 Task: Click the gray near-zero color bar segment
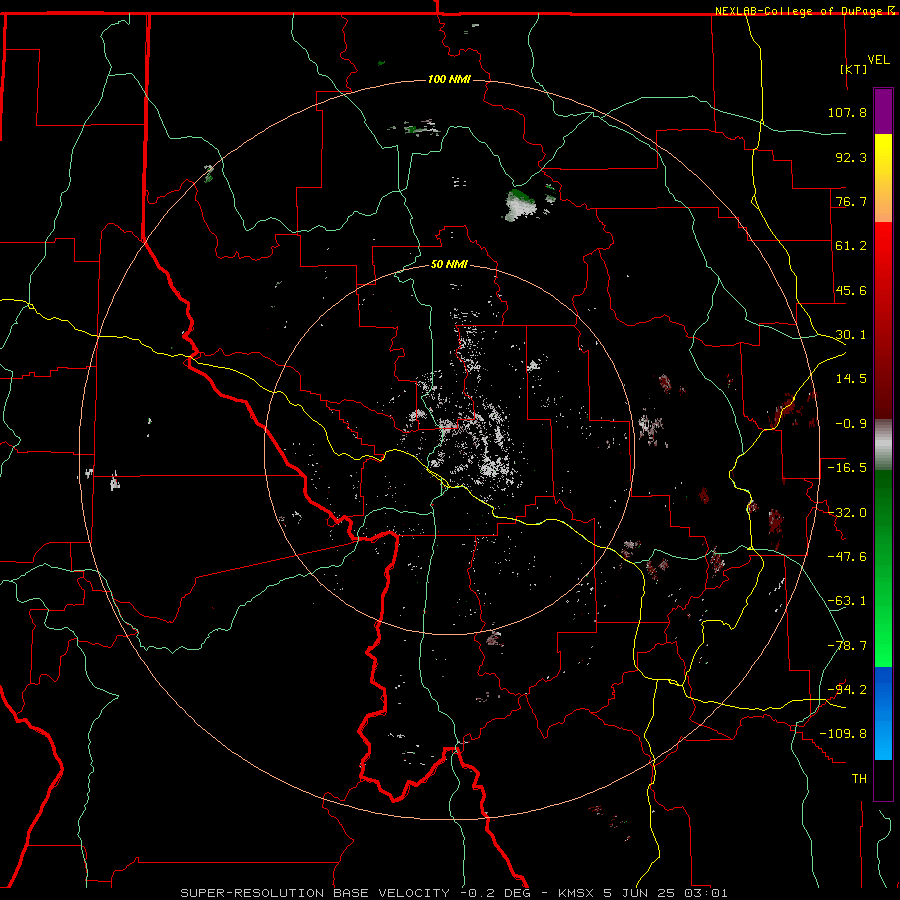pos(883,445)
